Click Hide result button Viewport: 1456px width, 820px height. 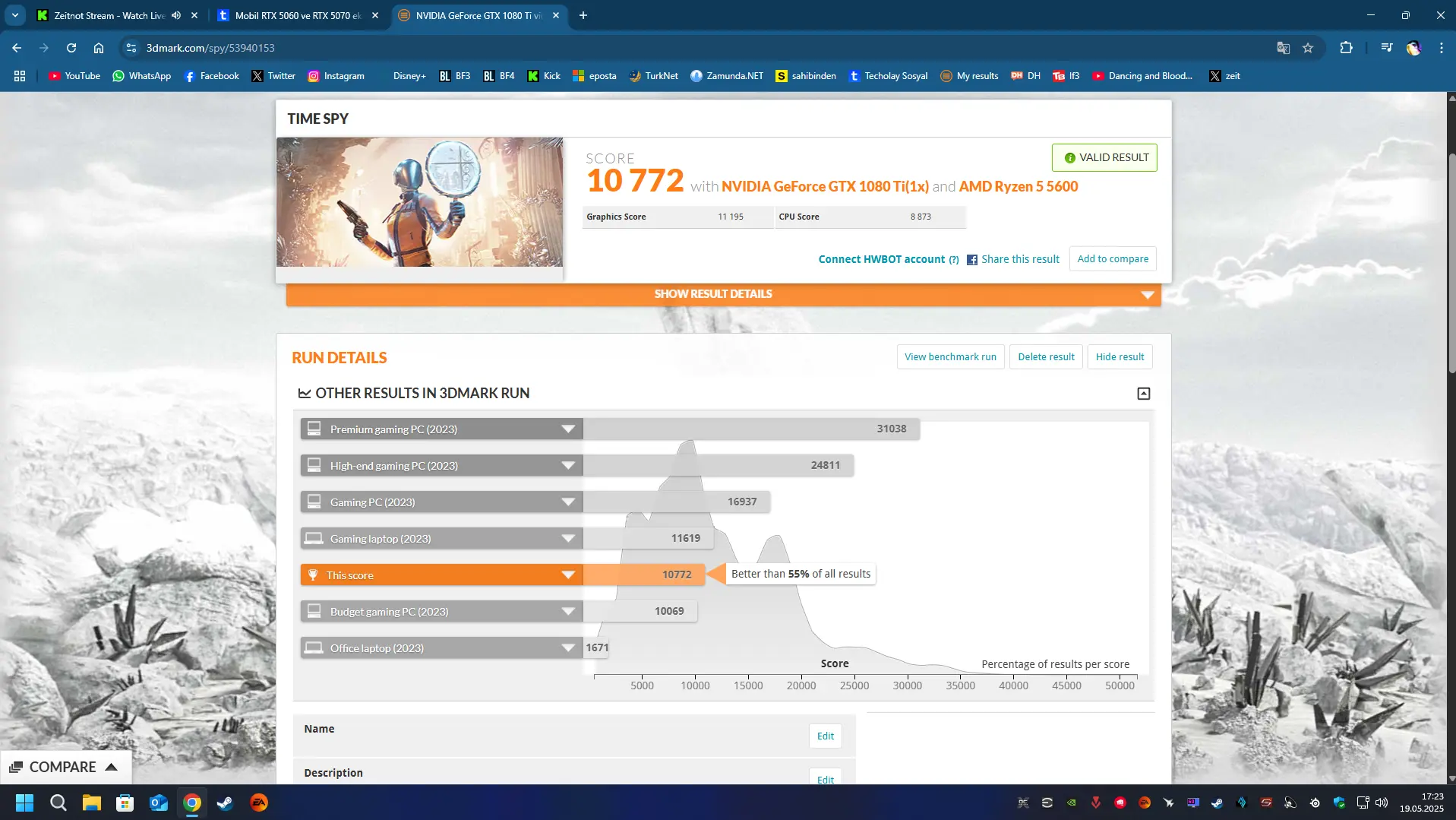(x=1120, y=357)
